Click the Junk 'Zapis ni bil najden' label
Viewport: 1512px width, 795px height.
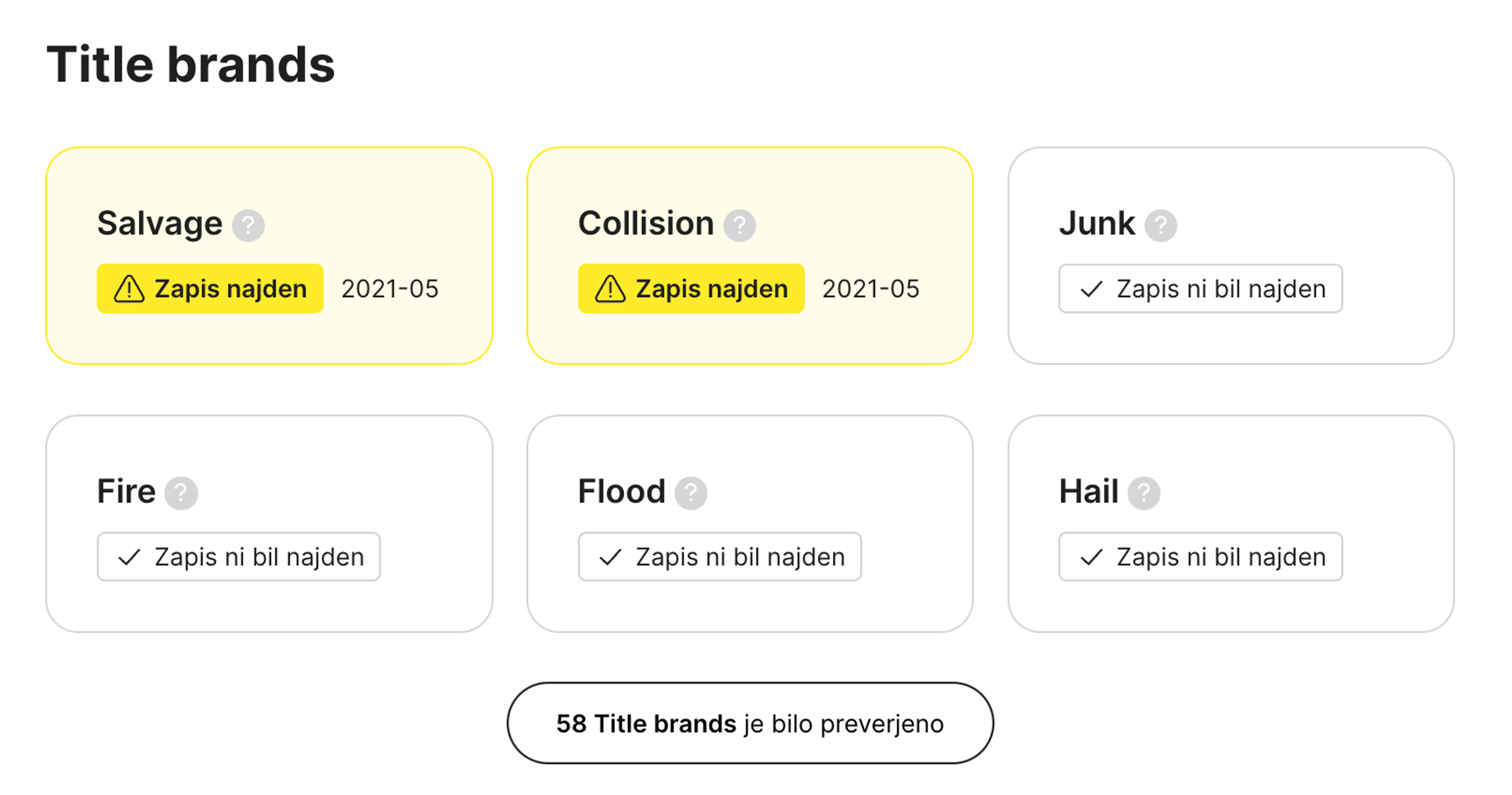click(1221, 288)
